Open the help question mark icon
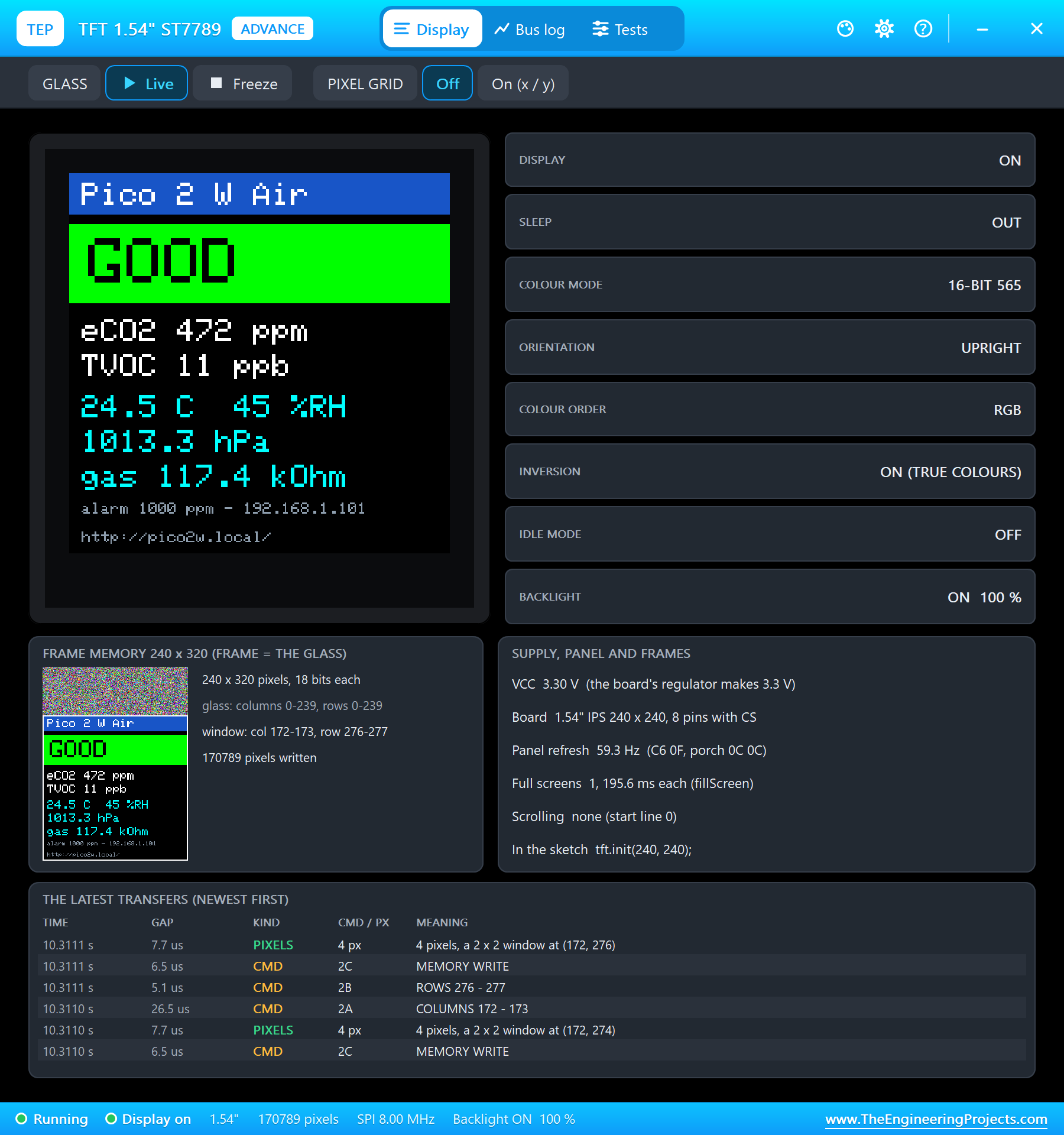Screen dimensions: 1064x1135 [x=923, y=28]
